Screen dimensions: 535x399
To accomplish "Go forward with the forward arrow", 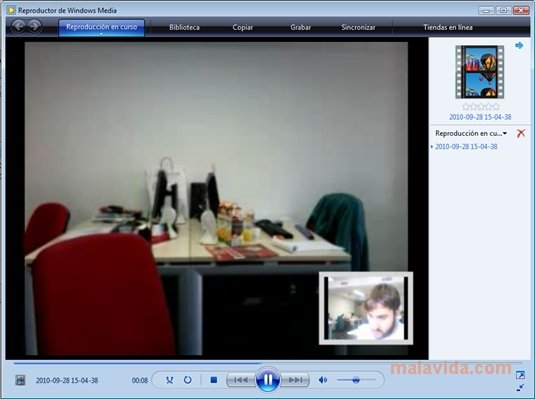I will (35, 26).
